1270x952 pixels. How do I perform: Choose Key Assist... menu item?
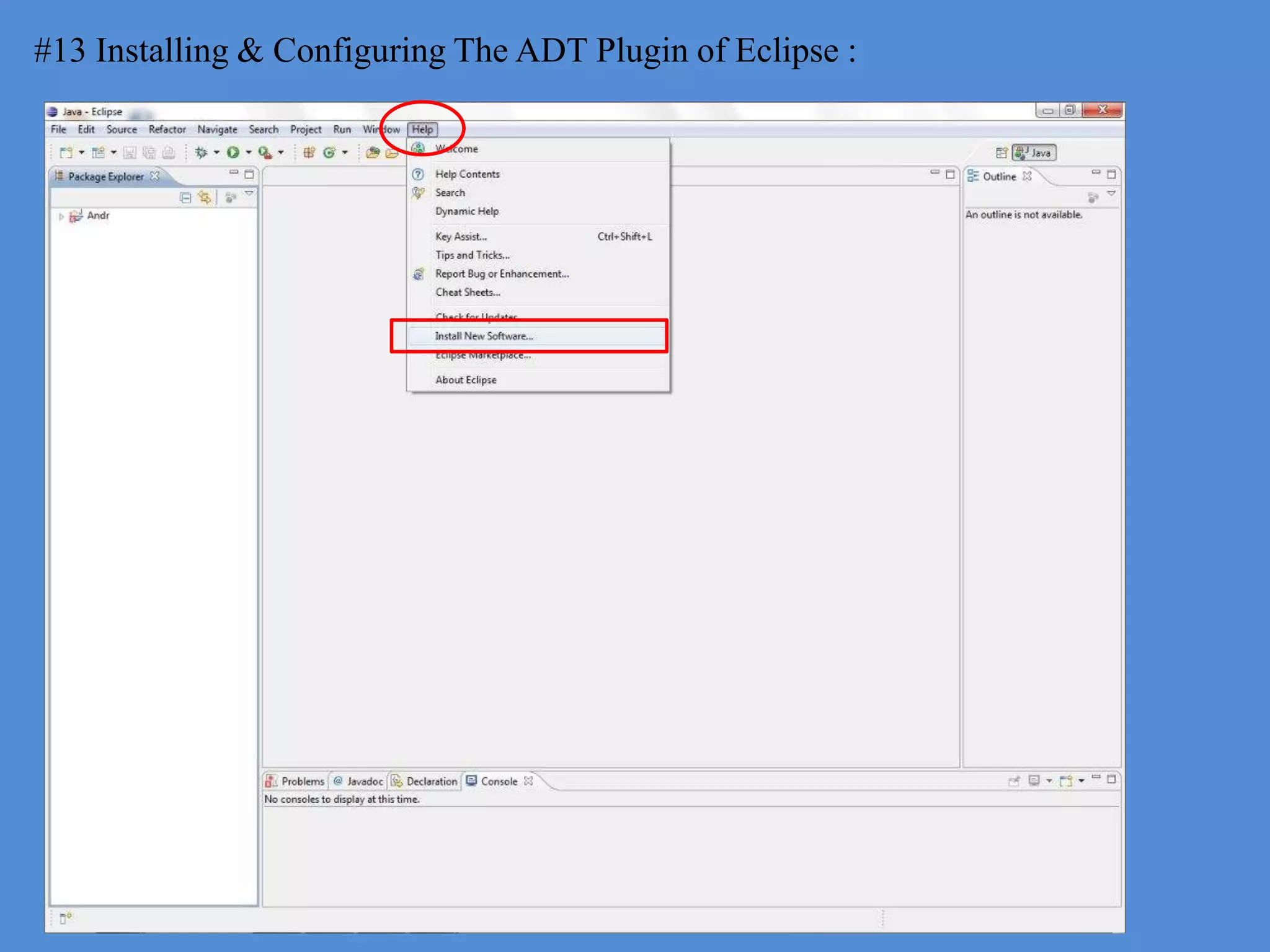tap(538, 237)
